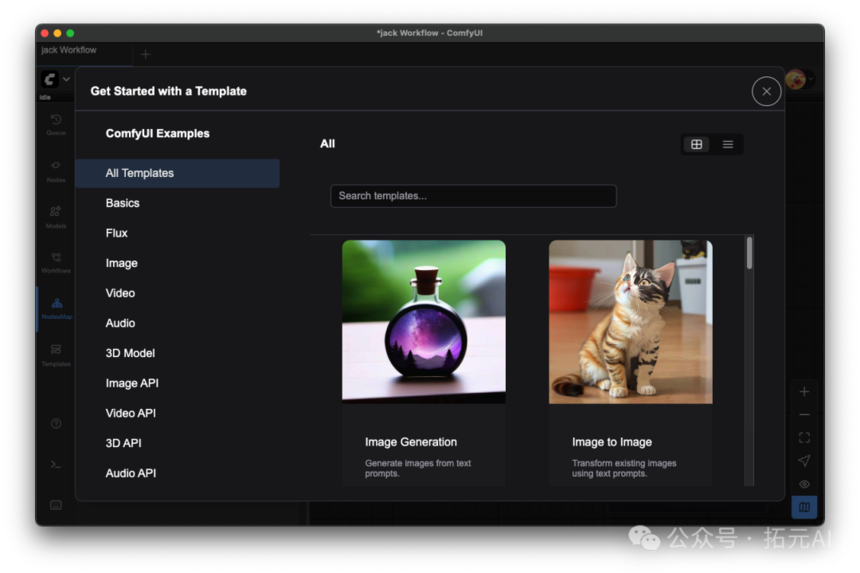Image resolution: width=860 pixels, height=573 pixels.
Task: Click the Image Generation template title
Action: click(x=411, y=442)
